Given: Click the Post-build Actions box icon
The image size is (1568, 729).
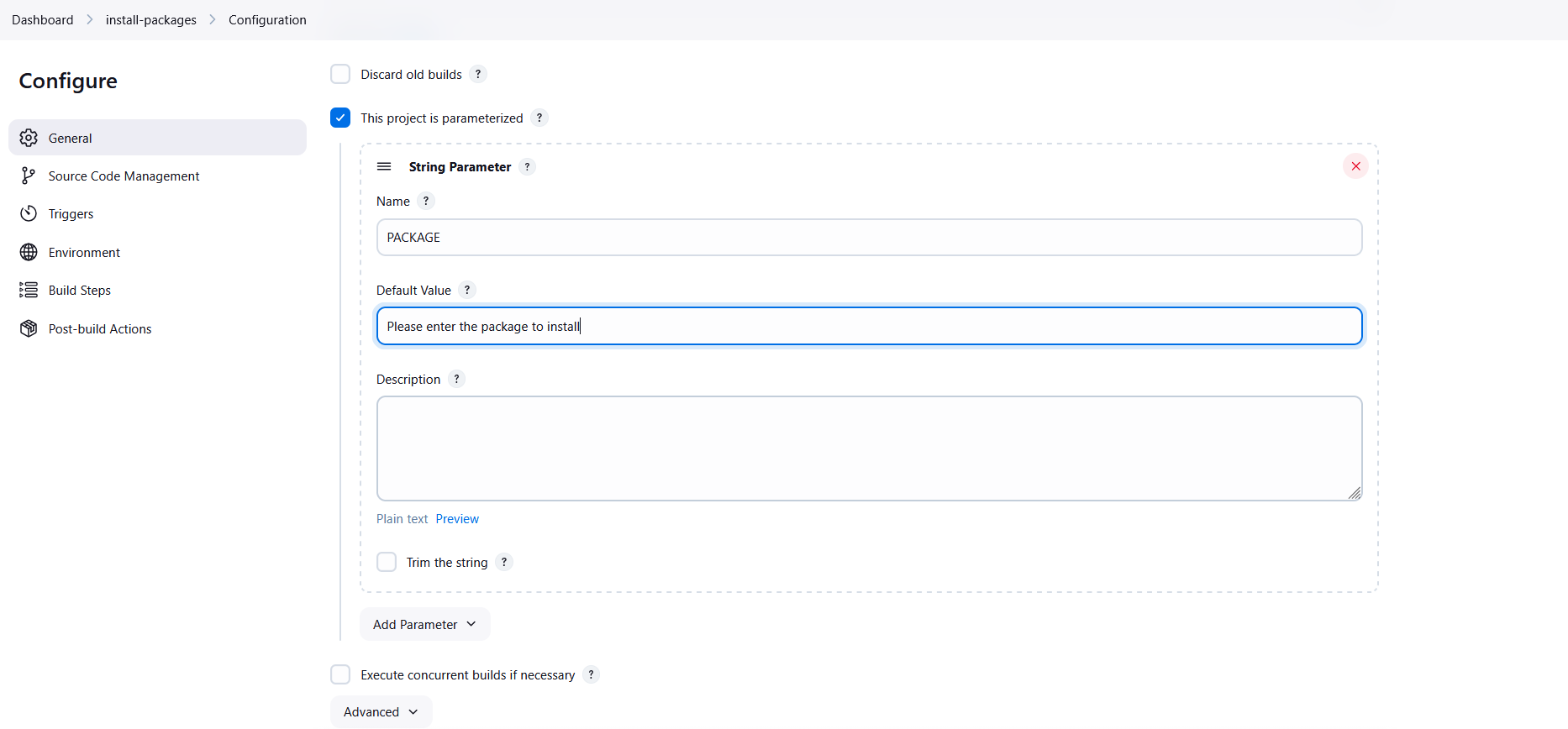Looking at the screenshot, I should 29,328.
